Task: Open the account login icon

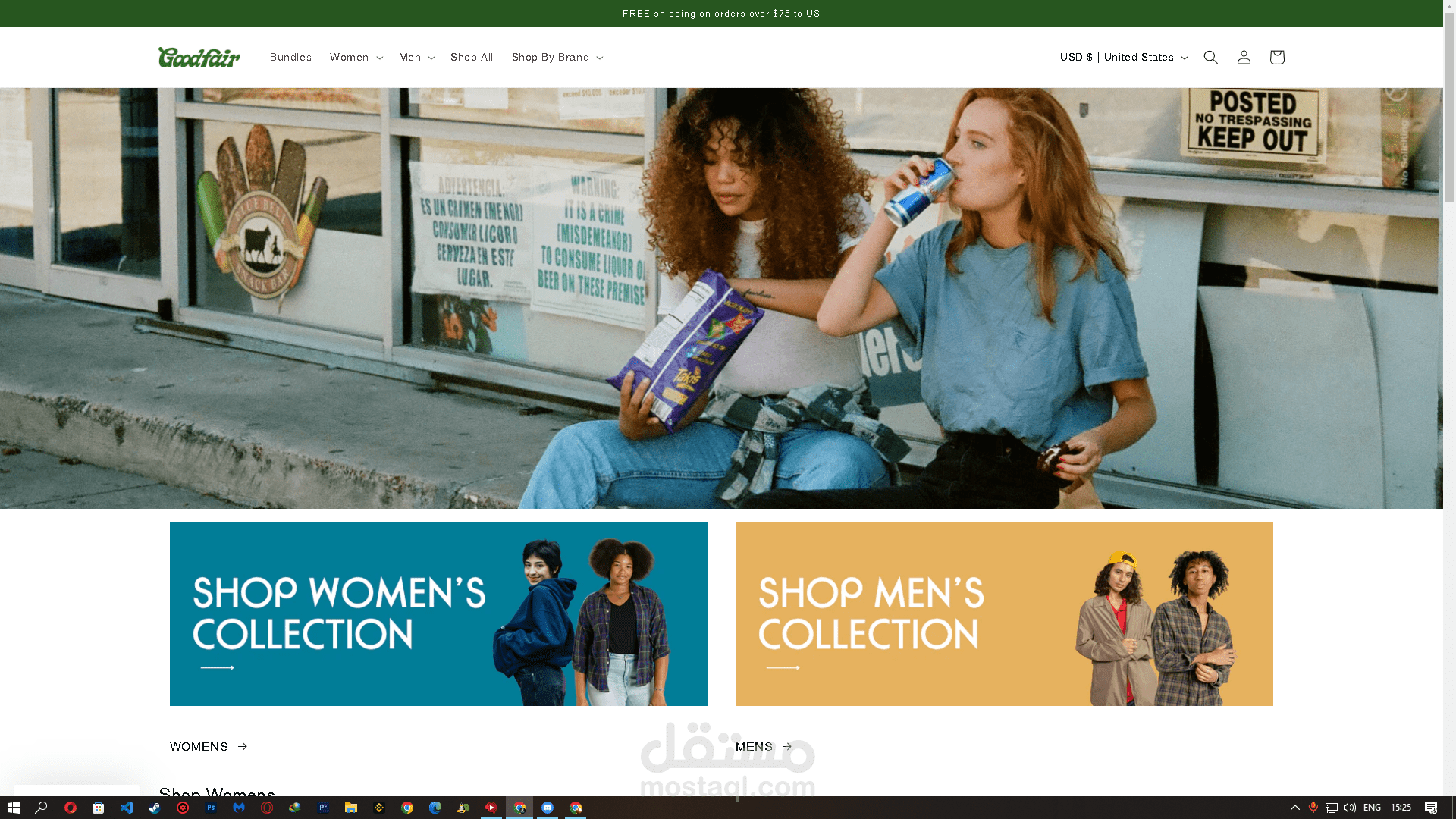Action: point(1244,57)
